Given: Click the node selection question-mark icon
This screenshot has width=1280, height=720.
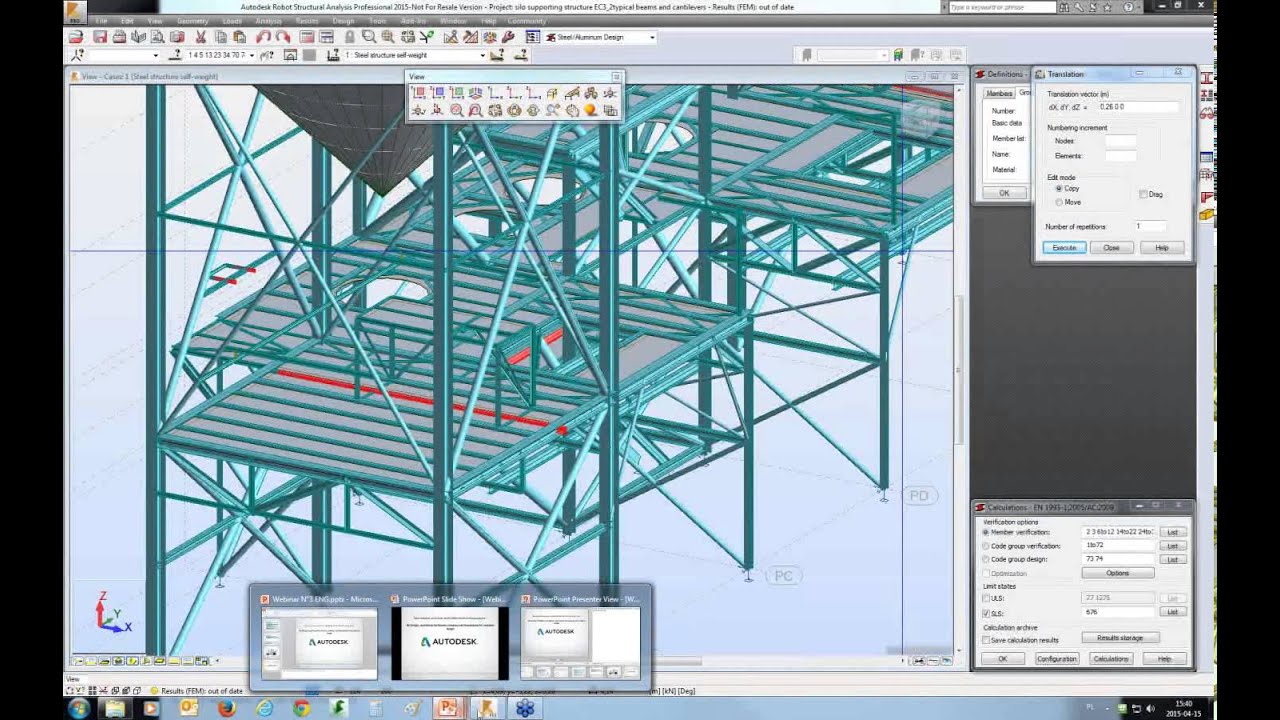Looking at the screenshot, I should (77, 55).
